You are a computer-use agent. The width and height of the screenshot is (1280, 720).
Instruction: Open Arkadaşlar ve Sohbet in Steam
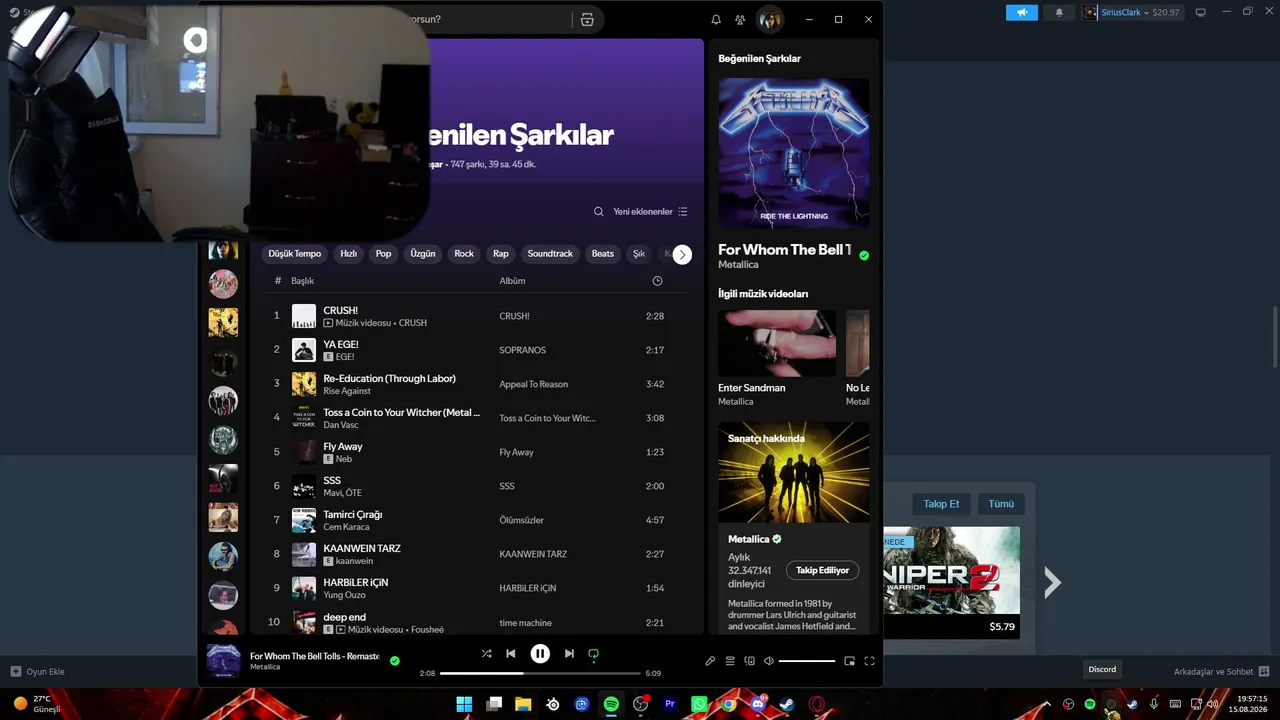point(1221,672)
